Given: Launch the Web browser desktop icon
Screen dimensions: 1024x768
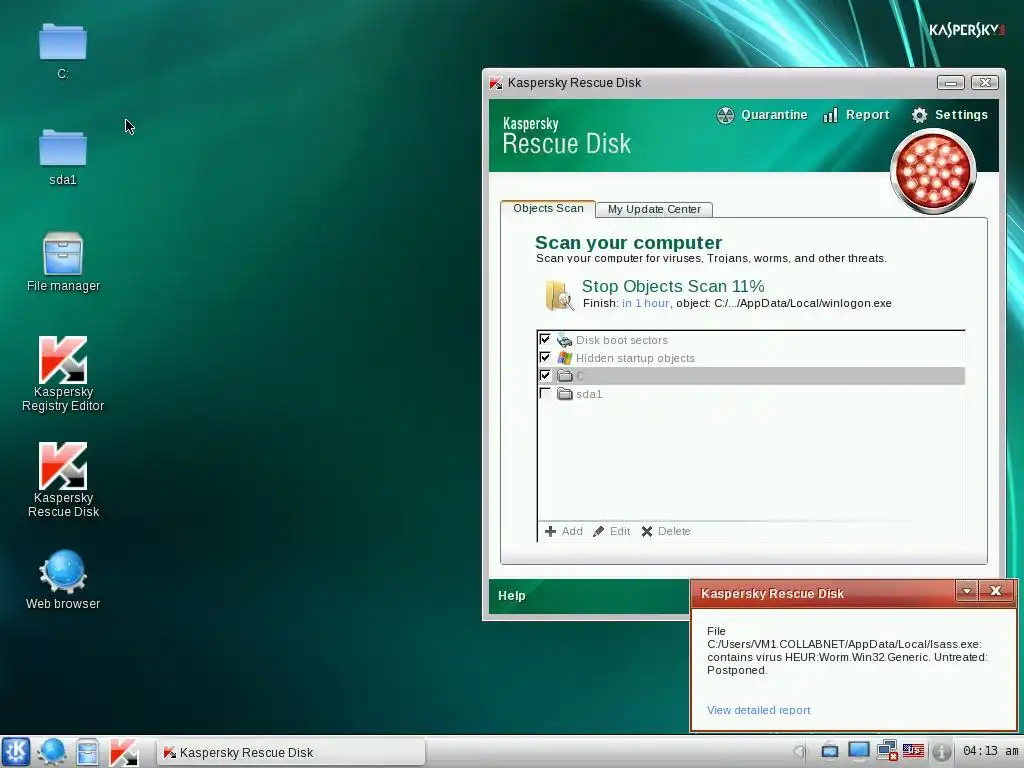Looking at the screenshot, I should (x=63, y=580).
